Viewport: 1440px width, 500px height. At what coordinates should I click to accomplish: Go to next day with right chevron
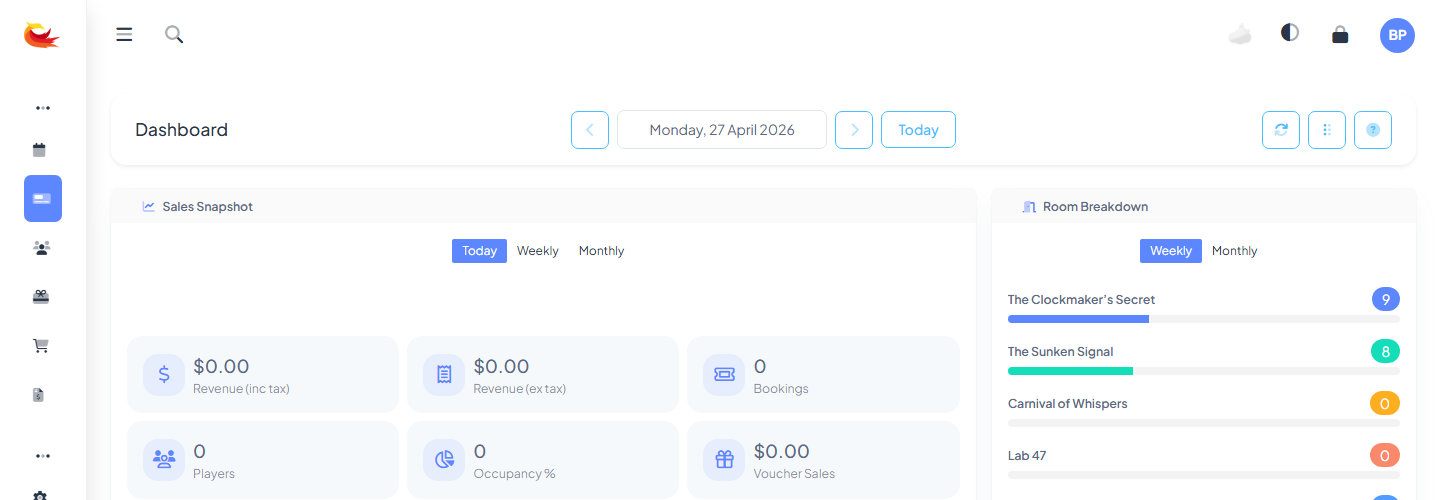pyautogui.click(x=854, y=130)
